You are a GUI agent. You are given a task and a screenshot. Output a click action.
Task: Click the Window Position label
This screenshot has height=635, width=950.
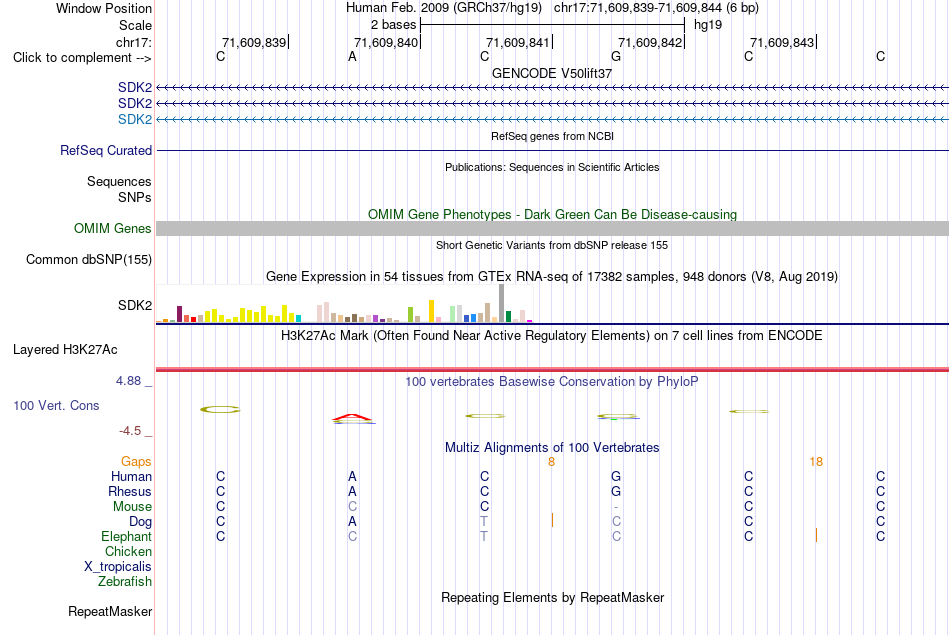click(x=104, y=8)
